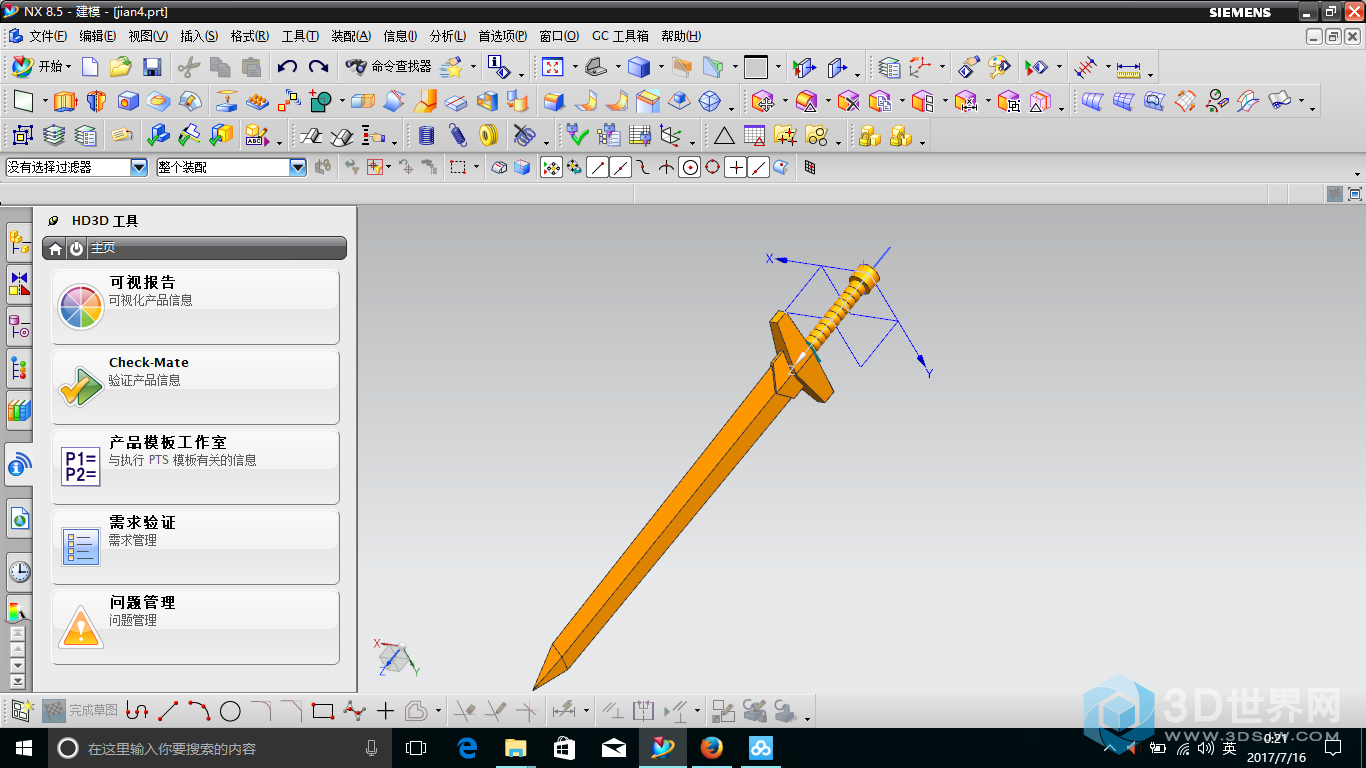The image size is (1366, 768).
Task: Toggle the Arc Center snap option
Action: pos(689,168)
